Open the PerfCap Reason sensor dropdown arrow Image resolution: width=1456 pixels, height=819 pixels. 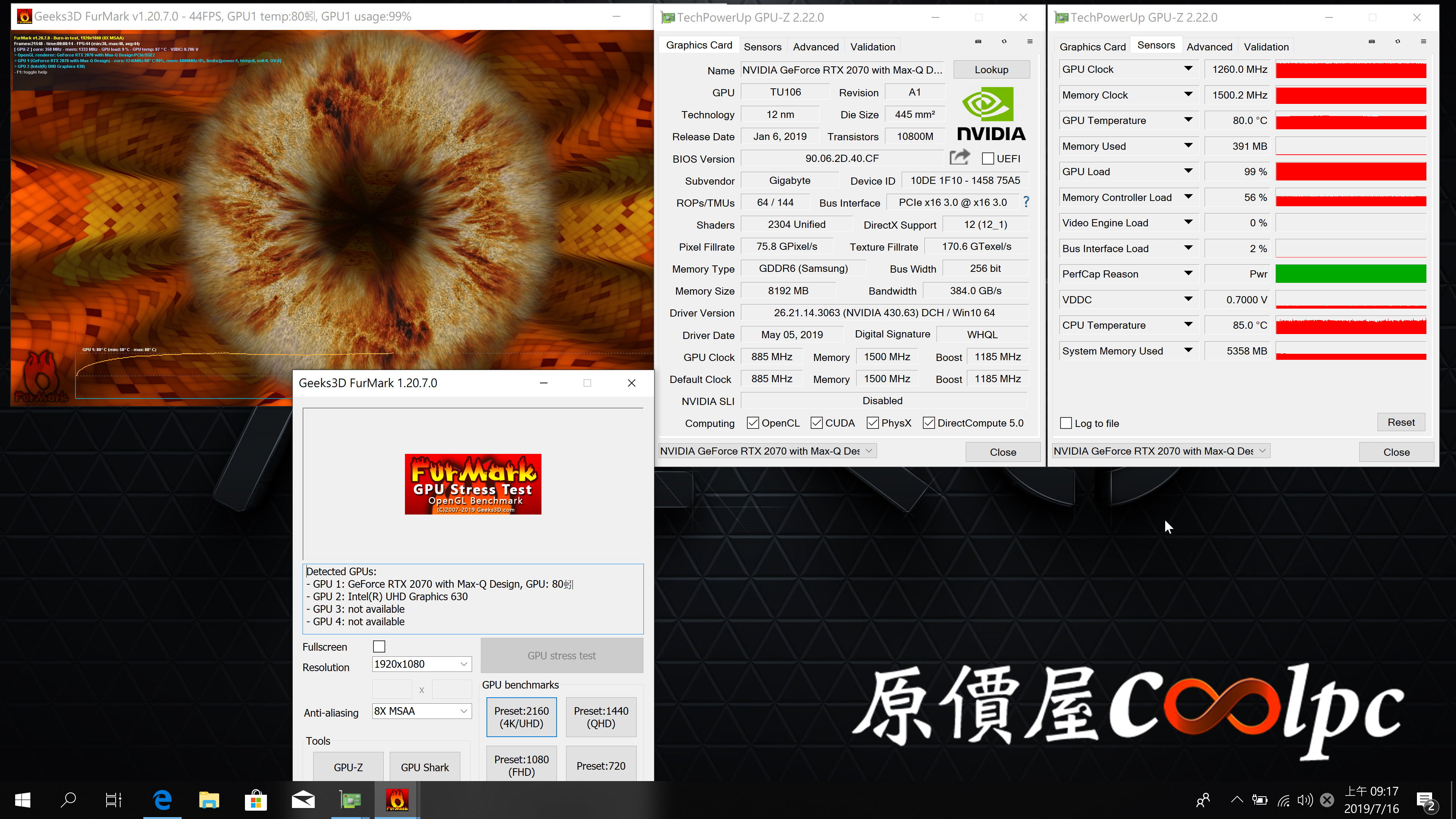tap(1188, 273)
